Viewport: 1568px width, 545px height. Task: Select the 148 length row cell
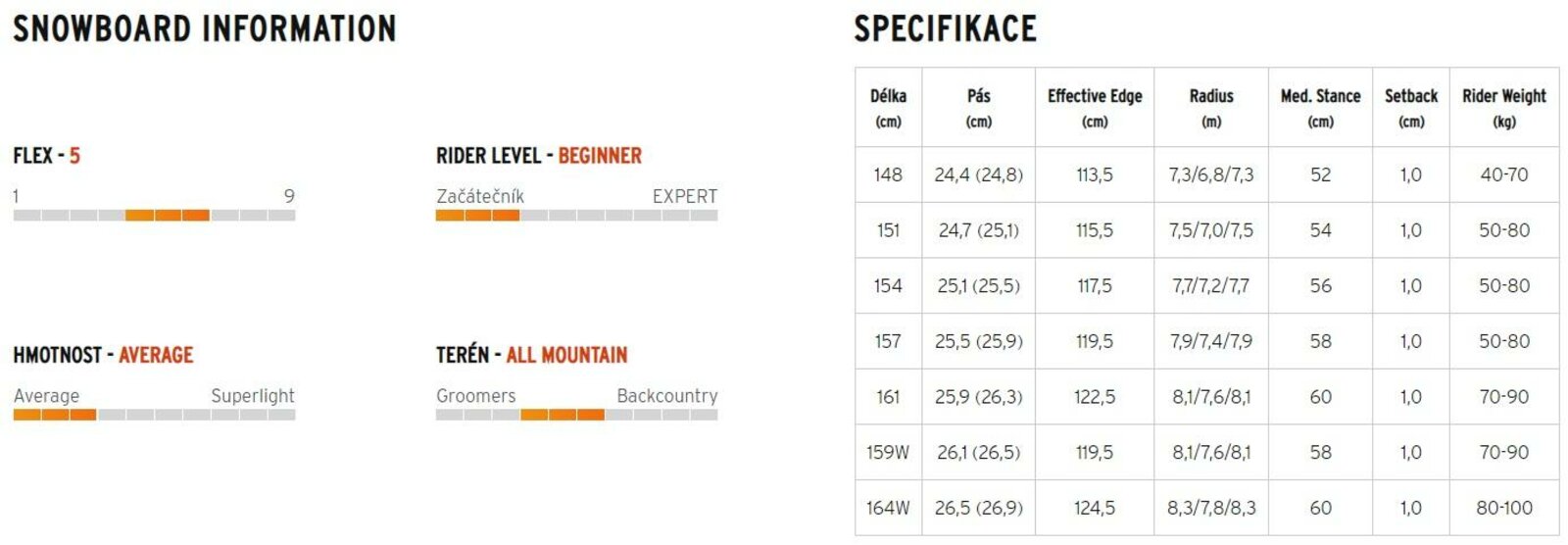(x=888, y=174)
